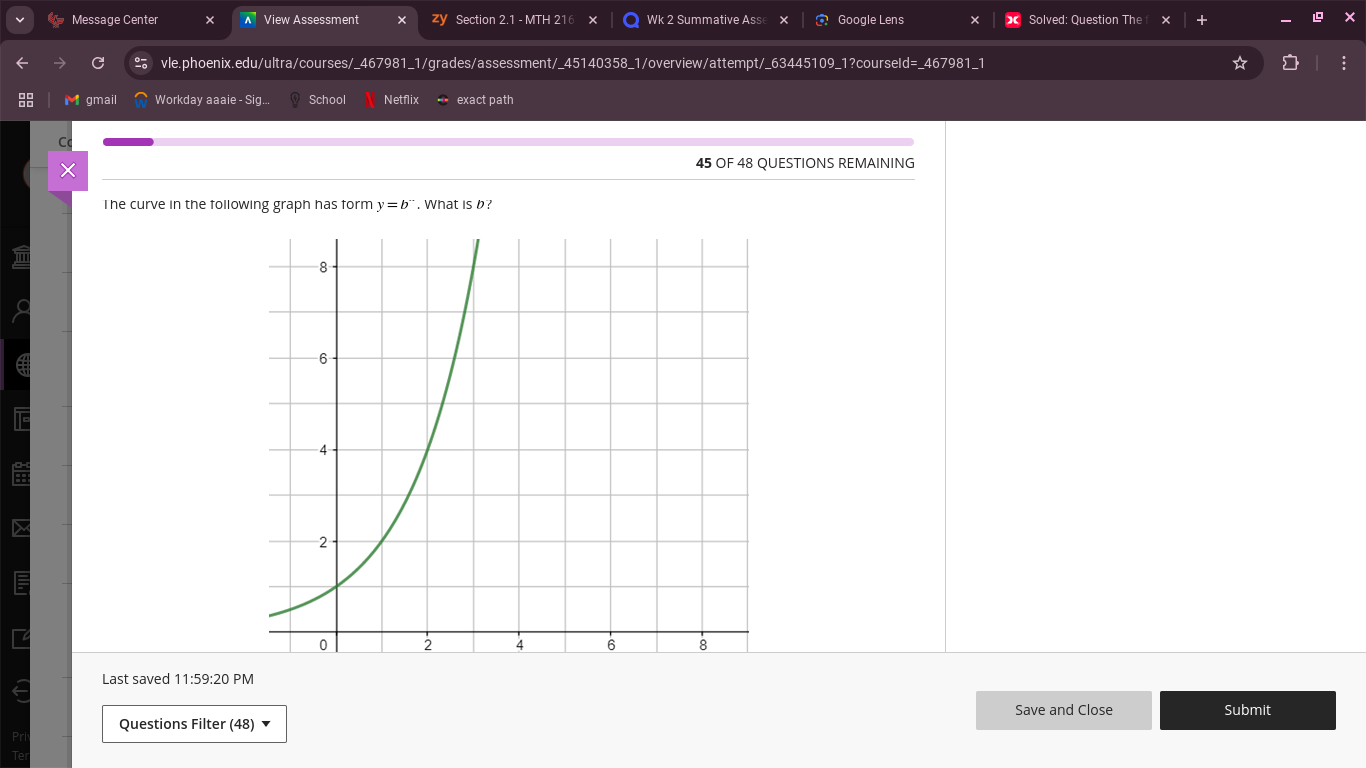The height and width of the screenshot is (768, 1366).
Task: Open a new browser tab
Action: coord(1202,20)
